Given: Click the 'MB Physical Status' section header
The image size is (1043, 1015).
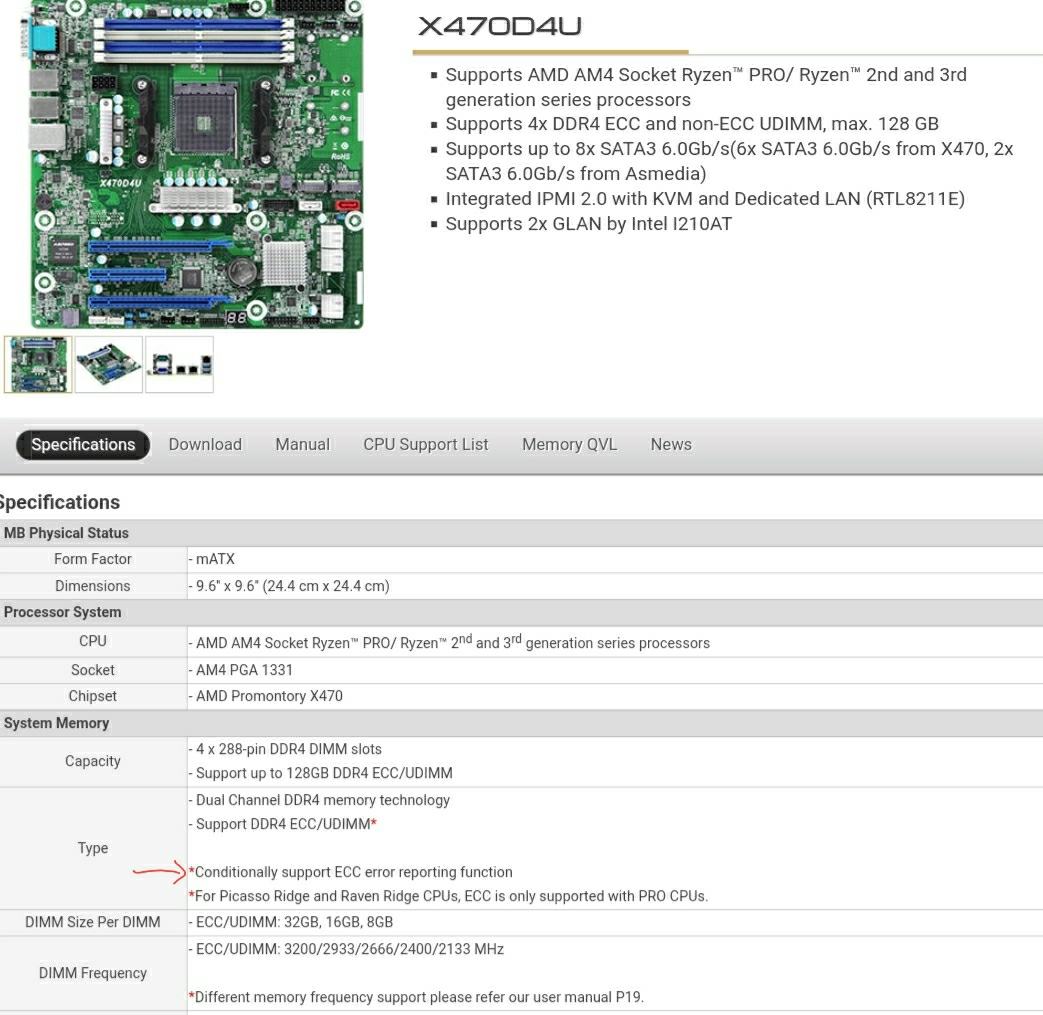Looking at the screenshot, I should point(67,533).
